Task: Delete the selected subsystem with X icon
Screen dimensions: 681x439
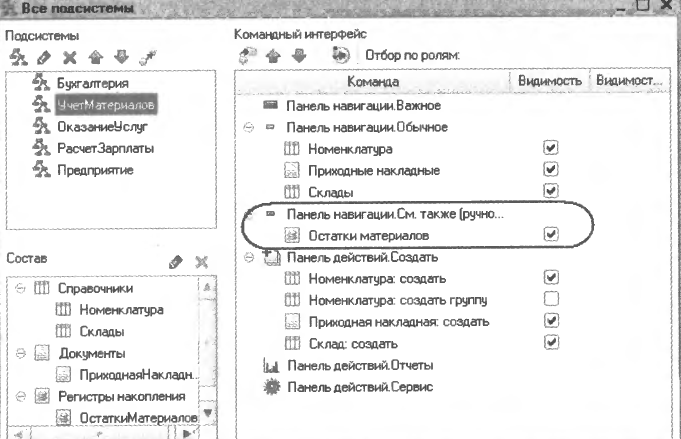Action: pyautogui.click(x=69, y=57)
